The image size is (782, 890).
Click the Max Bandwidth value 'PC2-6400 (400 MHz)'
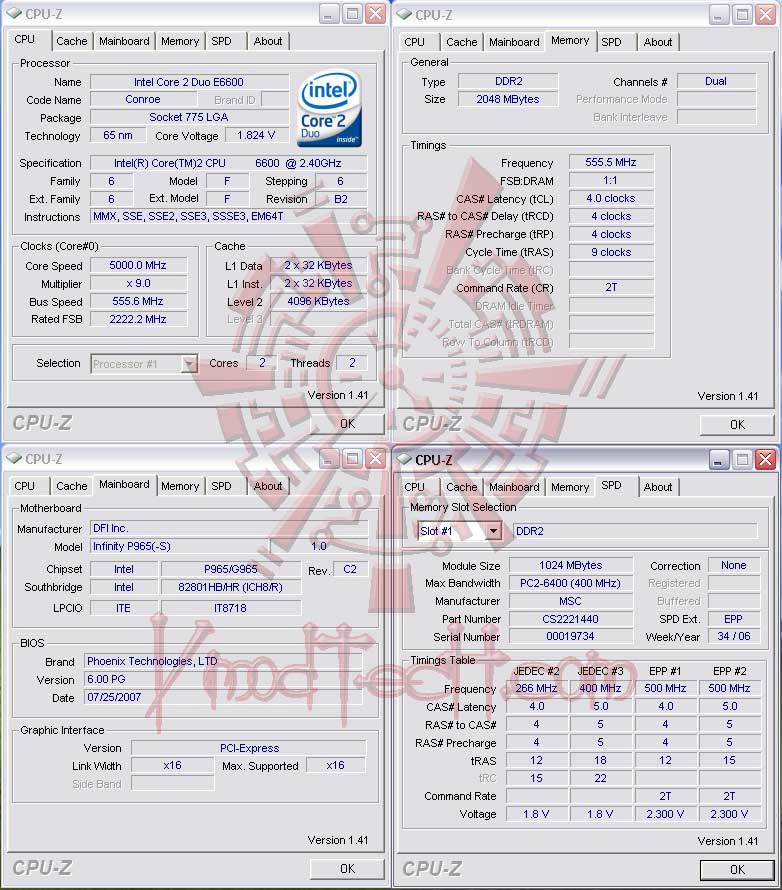[570, 583]
